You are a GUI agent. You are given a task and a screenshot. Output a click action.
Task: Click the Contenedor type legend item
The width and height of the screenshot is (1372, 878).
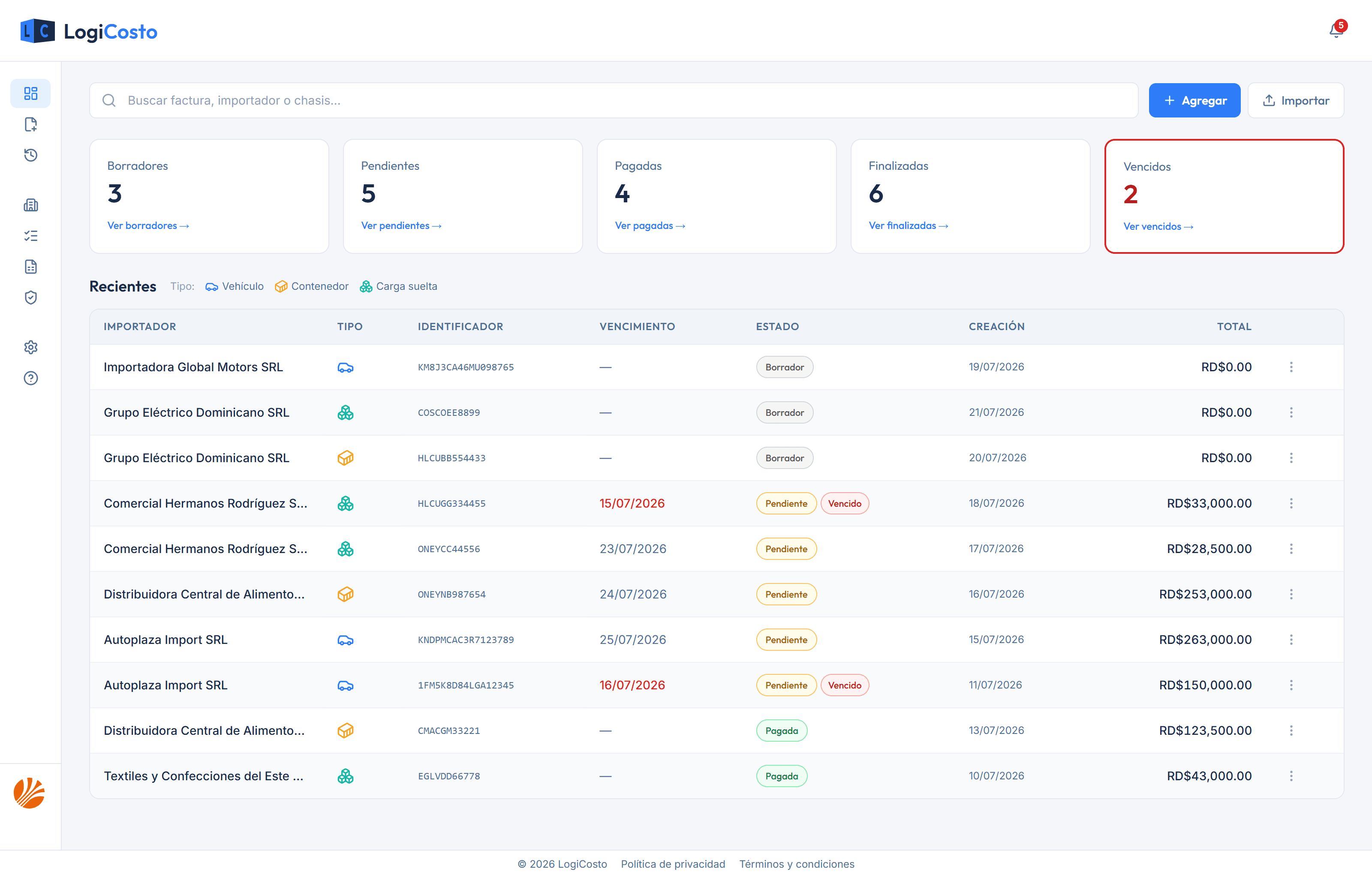311,286
